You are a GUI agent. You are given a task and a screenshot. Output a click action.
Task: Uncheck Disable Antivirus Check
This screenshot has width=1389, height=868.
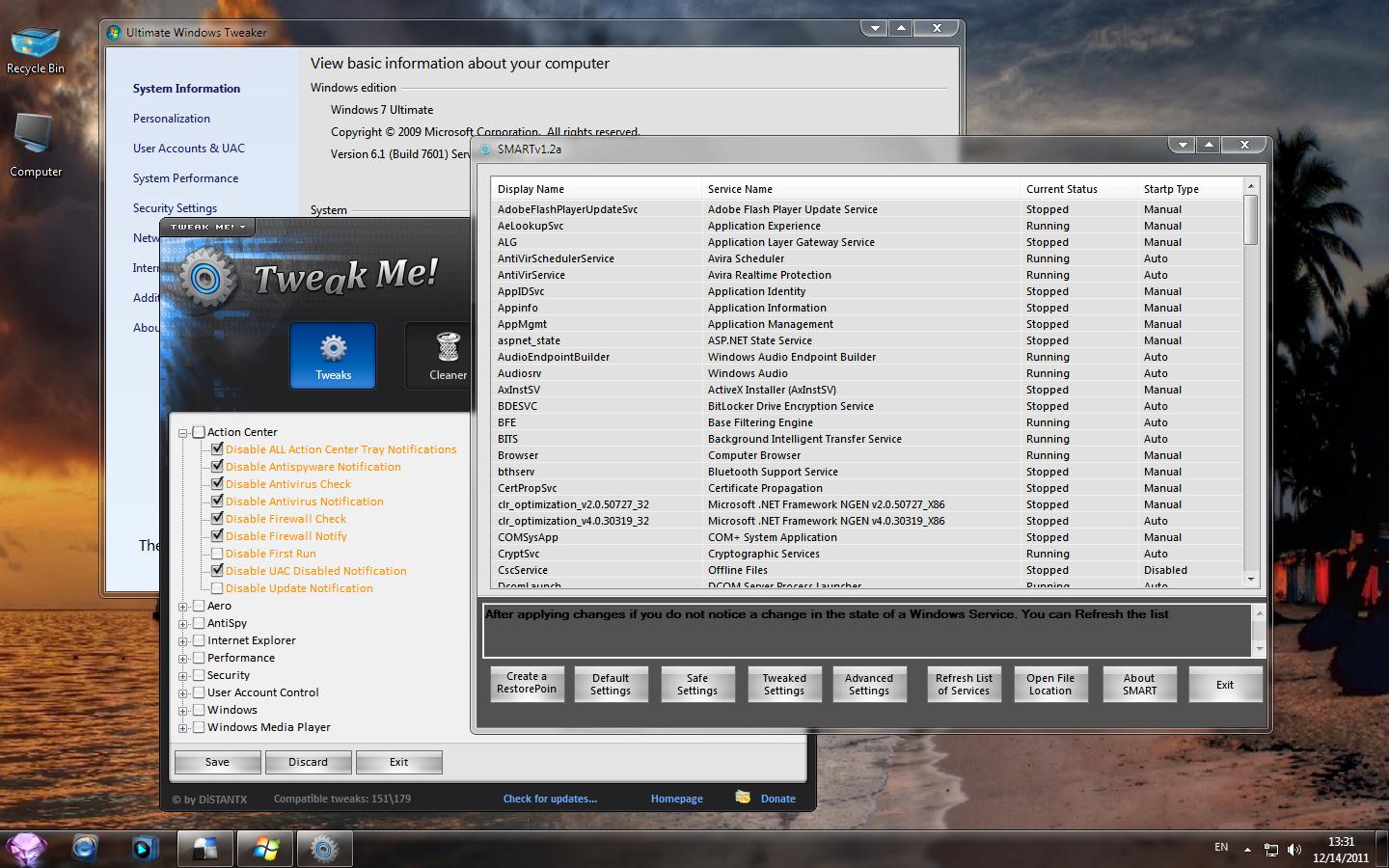(x=217, y=484)
